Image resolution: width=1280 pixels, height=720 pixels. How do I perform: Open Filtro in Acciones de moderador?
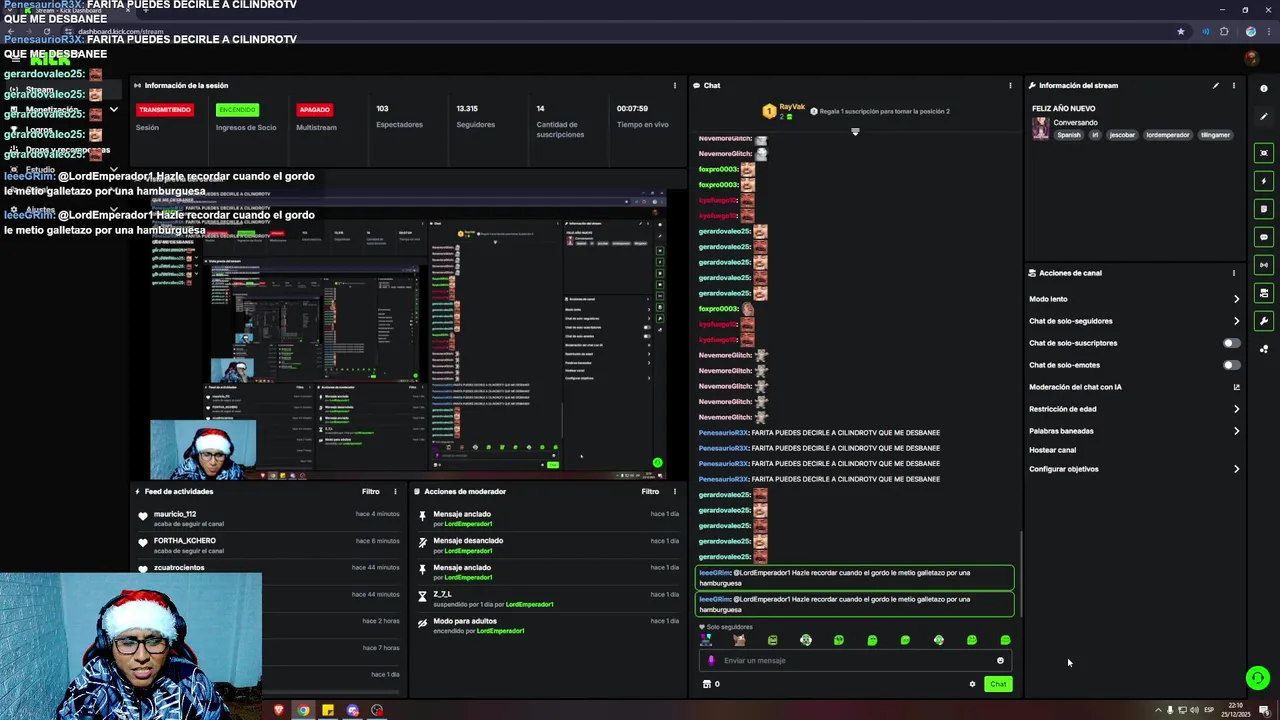(x=650, y=491)
